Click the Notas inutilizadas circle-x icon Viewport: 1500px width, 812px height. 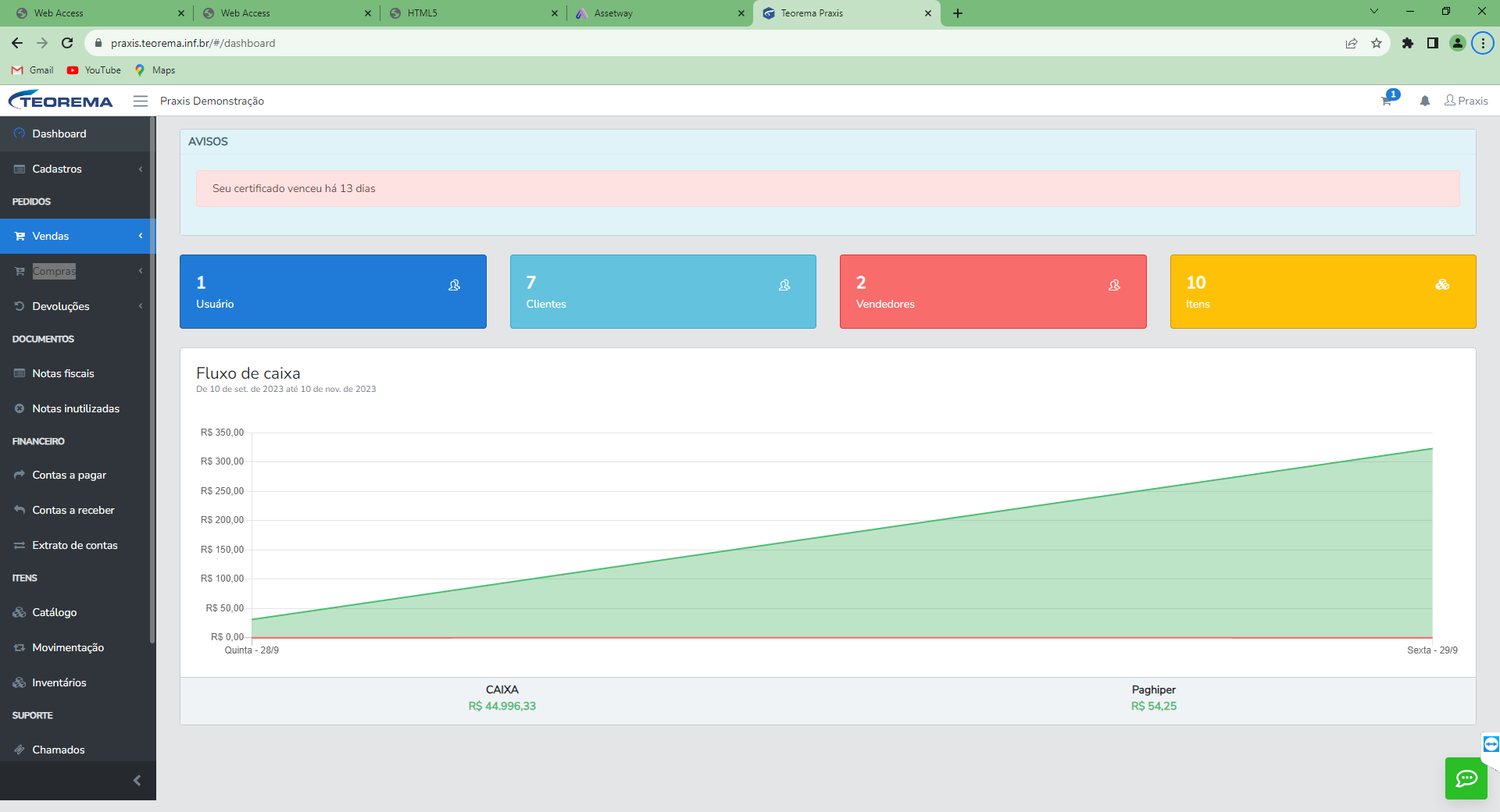20,408
